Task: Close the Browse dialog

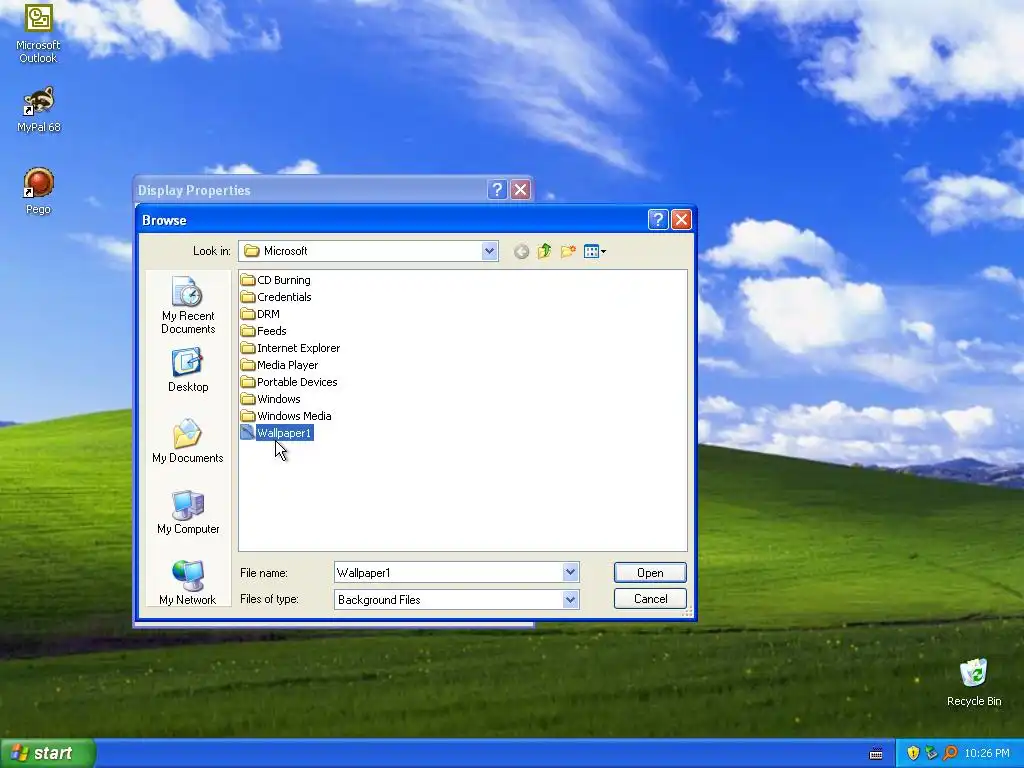Action: coord(681,219)
